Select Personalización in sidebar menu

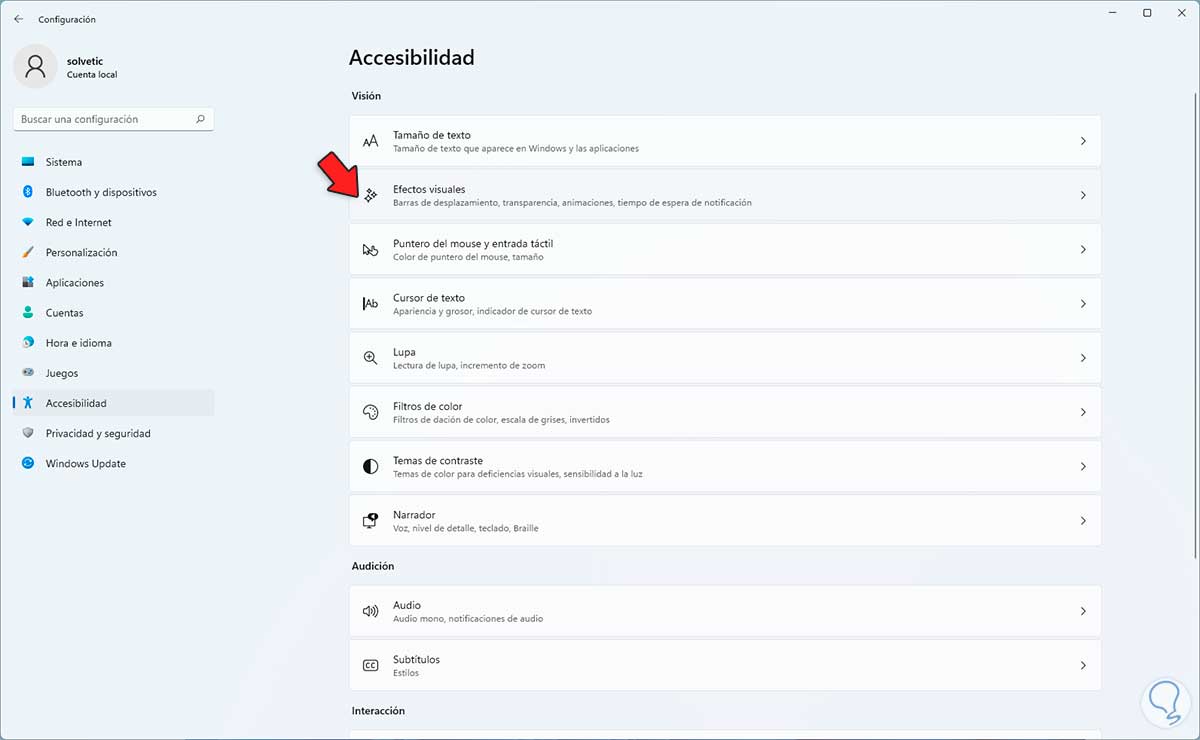(81, 253)
